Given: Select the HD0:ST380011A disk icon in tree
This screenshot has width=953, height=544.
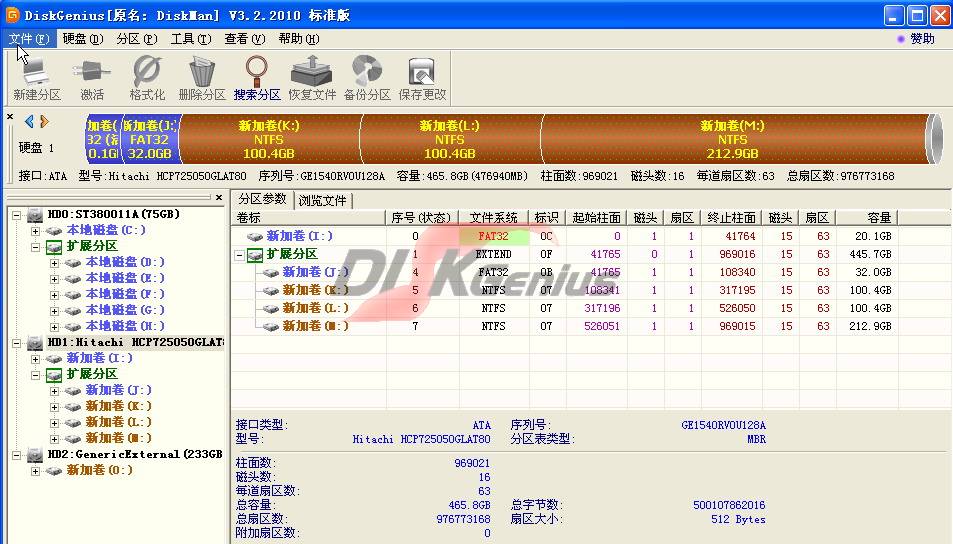Looking at the screenshot, I should pyautogui.click(x=35, y=215).
